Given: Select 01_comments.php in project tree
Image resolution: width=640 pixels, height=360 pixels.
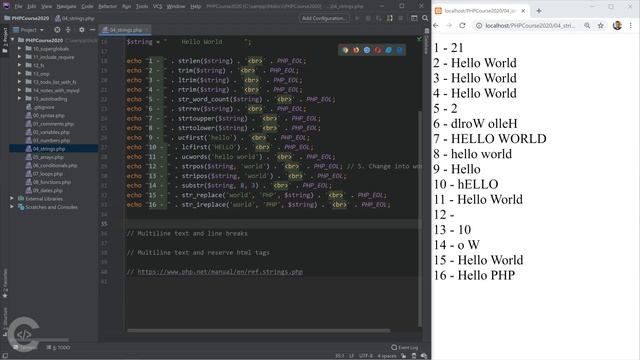Looking at the screenshot, I should pos(53,124).
